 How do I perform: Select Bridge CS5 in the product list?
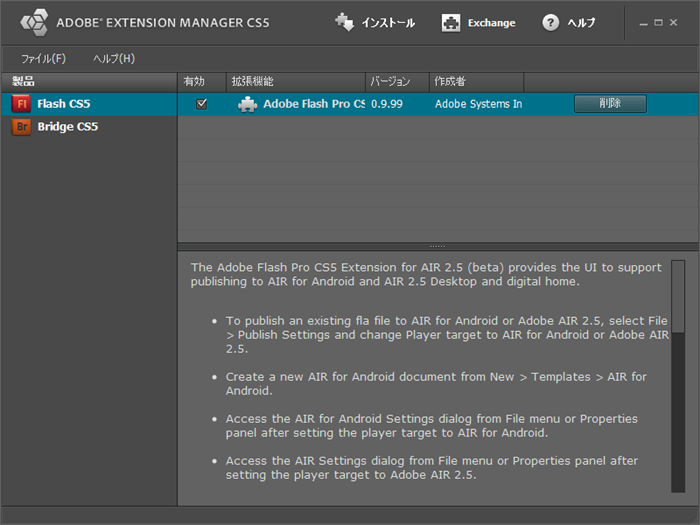(89, 127)
